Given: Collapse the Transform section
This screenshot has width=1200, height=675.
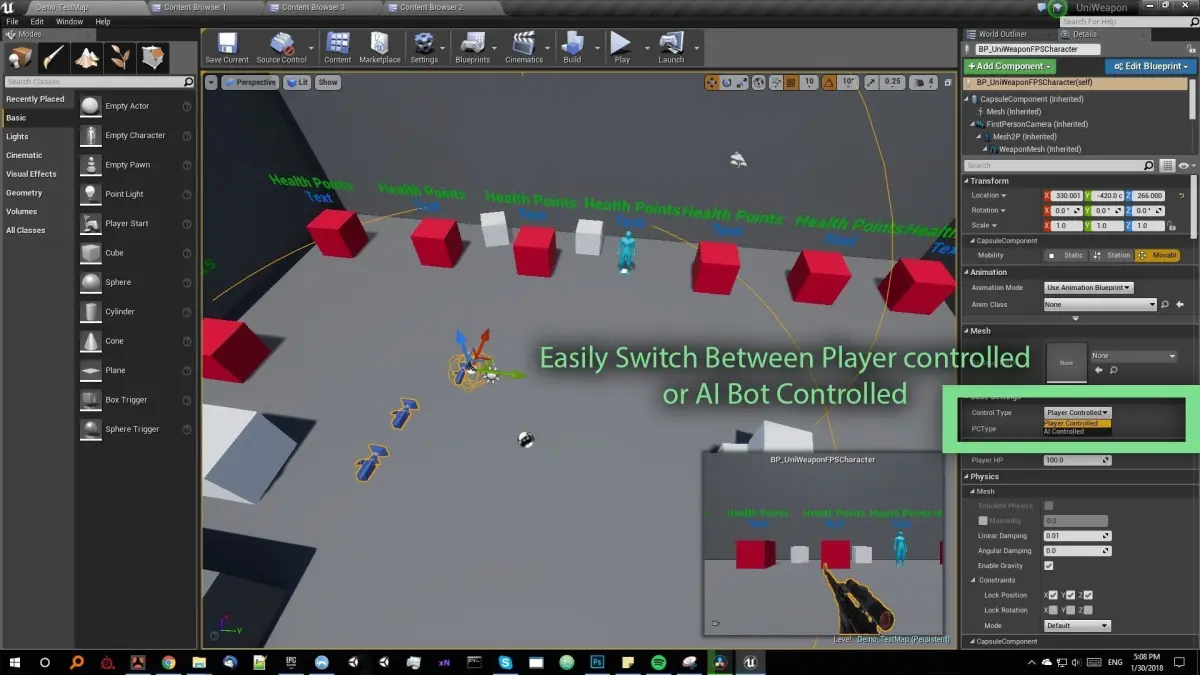Looking at the screenshot, I should [x=966, y=181].
